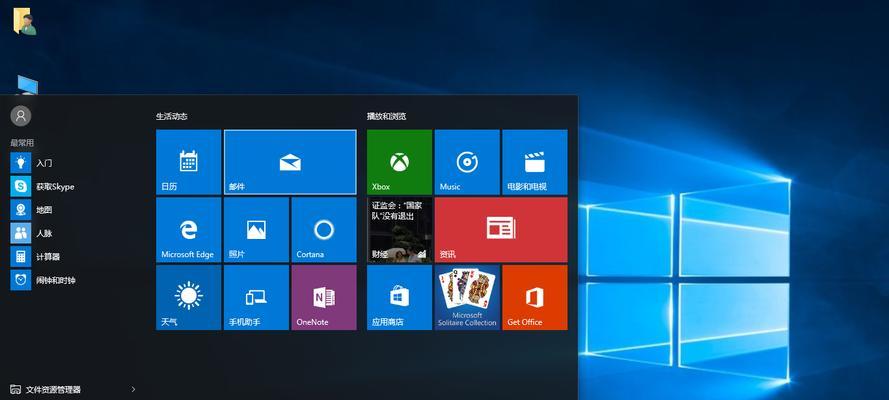The height and width of the screenshot is (400, 889).
Task: Open 计算器 calculator from the most-used list
Action: 74,257
